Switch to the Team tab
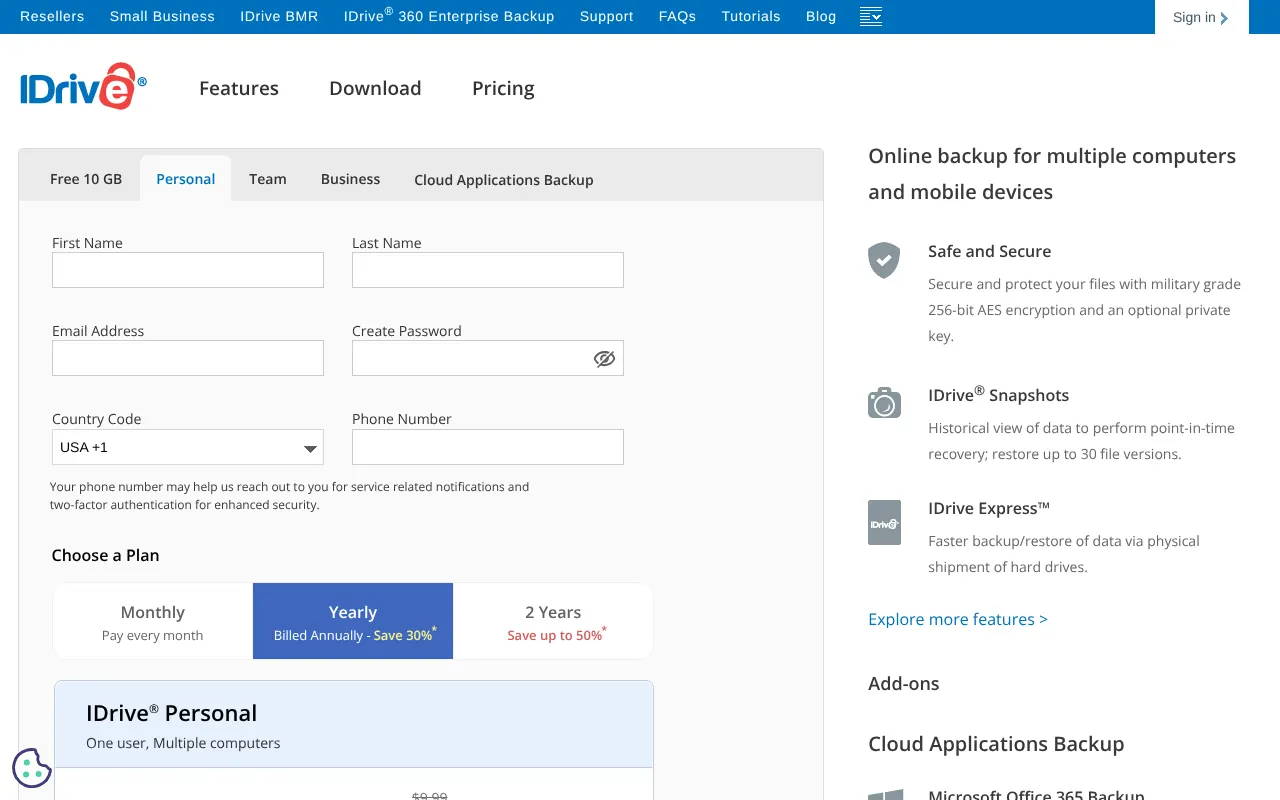The image size is (1280, 800). coord(268,179)
